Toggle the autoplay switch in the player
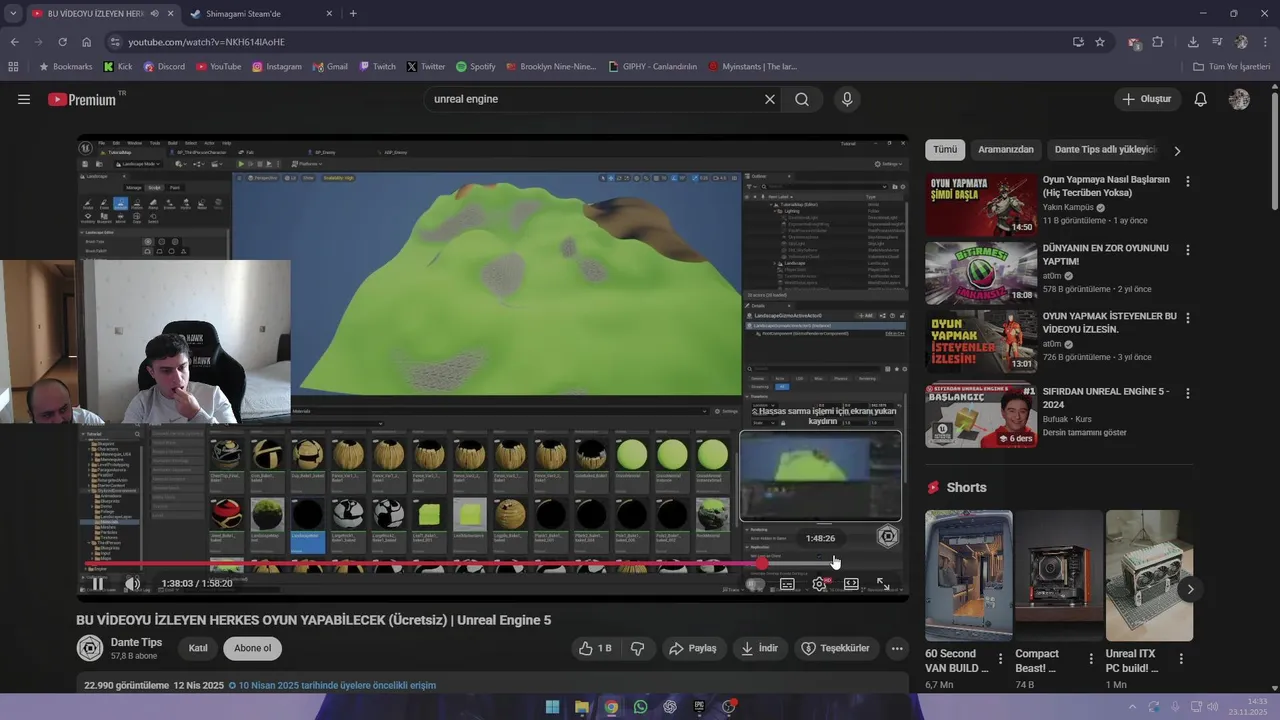This screenshot has height=720, width=1280. (x=755, y=584)
